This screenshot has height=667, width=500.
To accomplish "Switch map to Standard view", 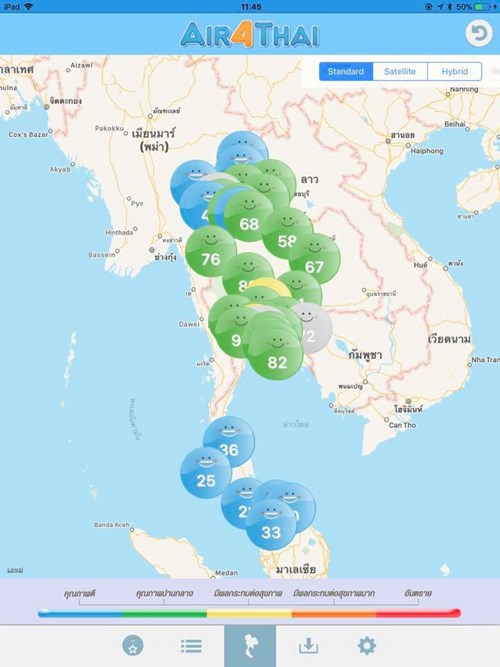I will click(x=346, y=71).
